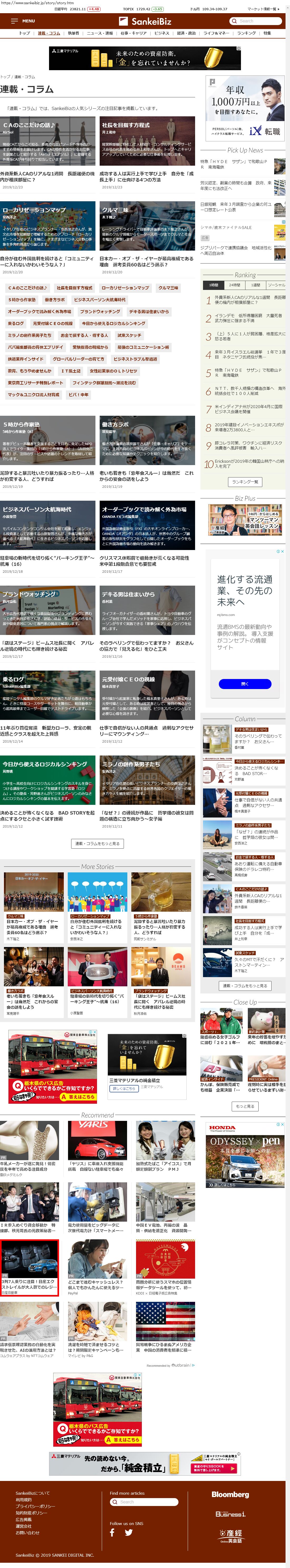Click the プライバシーポリシー footer link
This screenshot has height=1568, width=290.
pyautogui.click(x=35, y=1507)
